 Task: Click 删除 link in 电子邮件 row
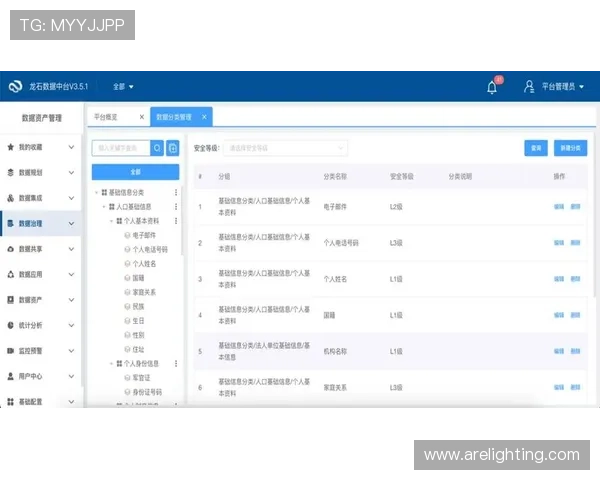(576, 207)
